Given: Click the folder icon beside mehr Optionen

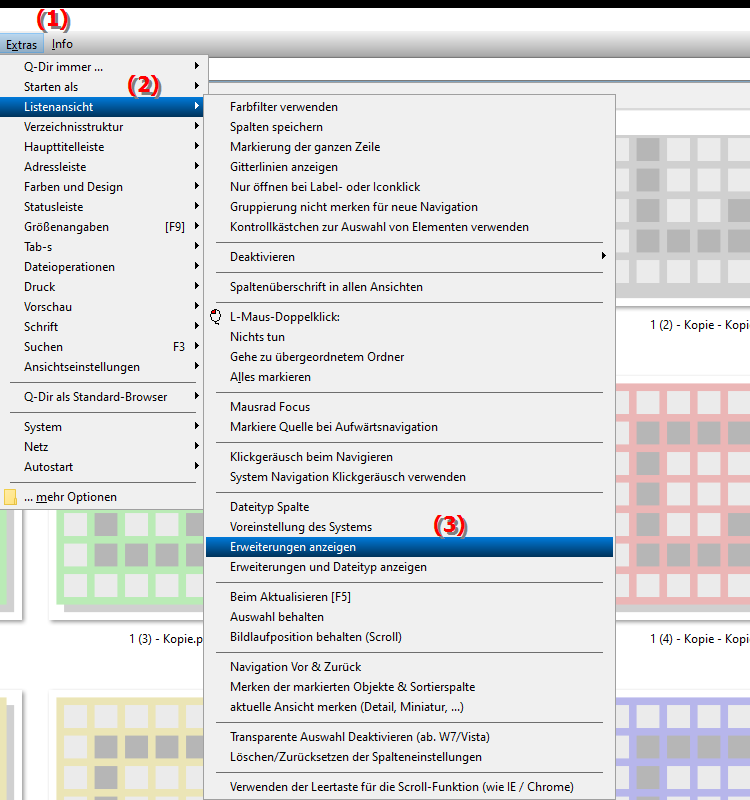Looking at the screenshot, I should [11, 497].
